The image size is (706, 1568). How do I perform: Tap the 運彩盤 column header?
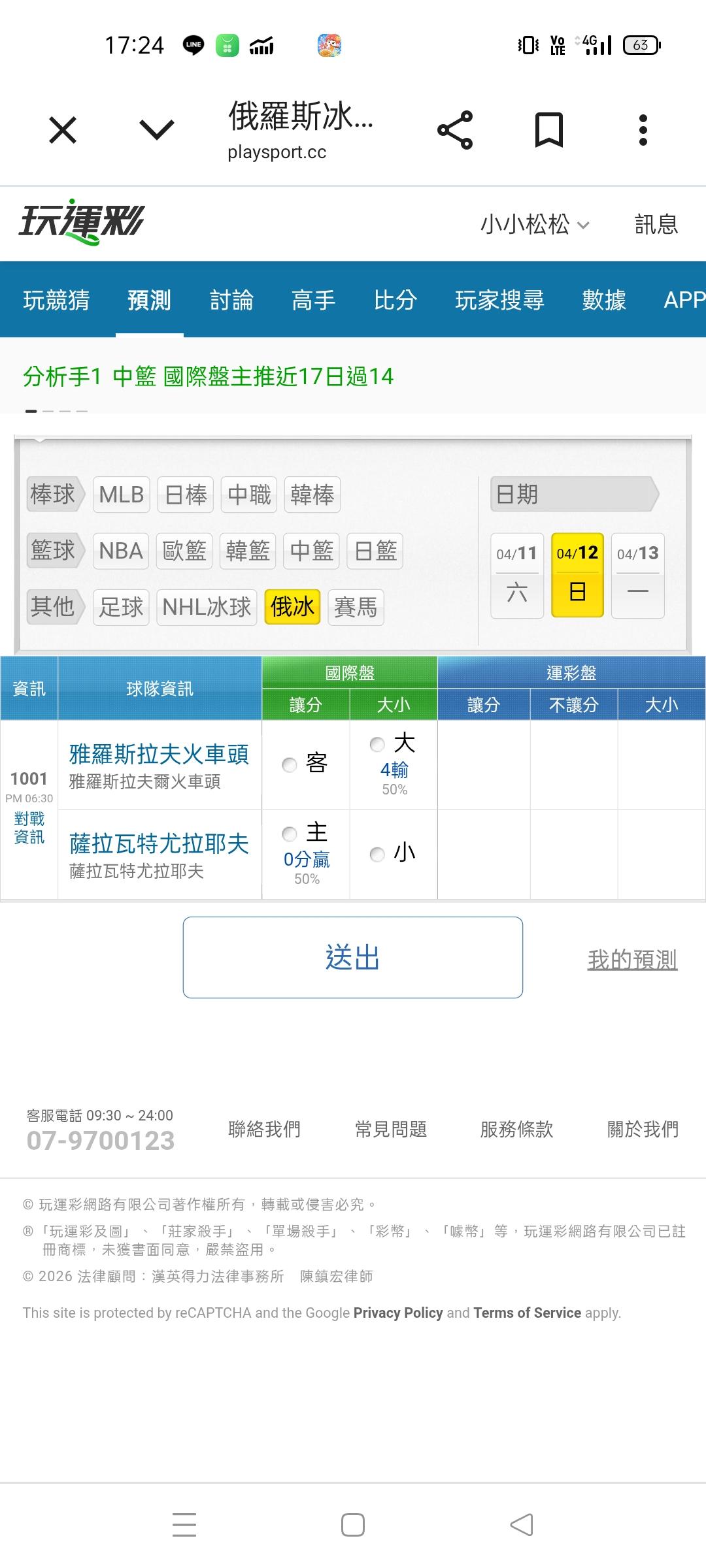[x=571, y=672]
